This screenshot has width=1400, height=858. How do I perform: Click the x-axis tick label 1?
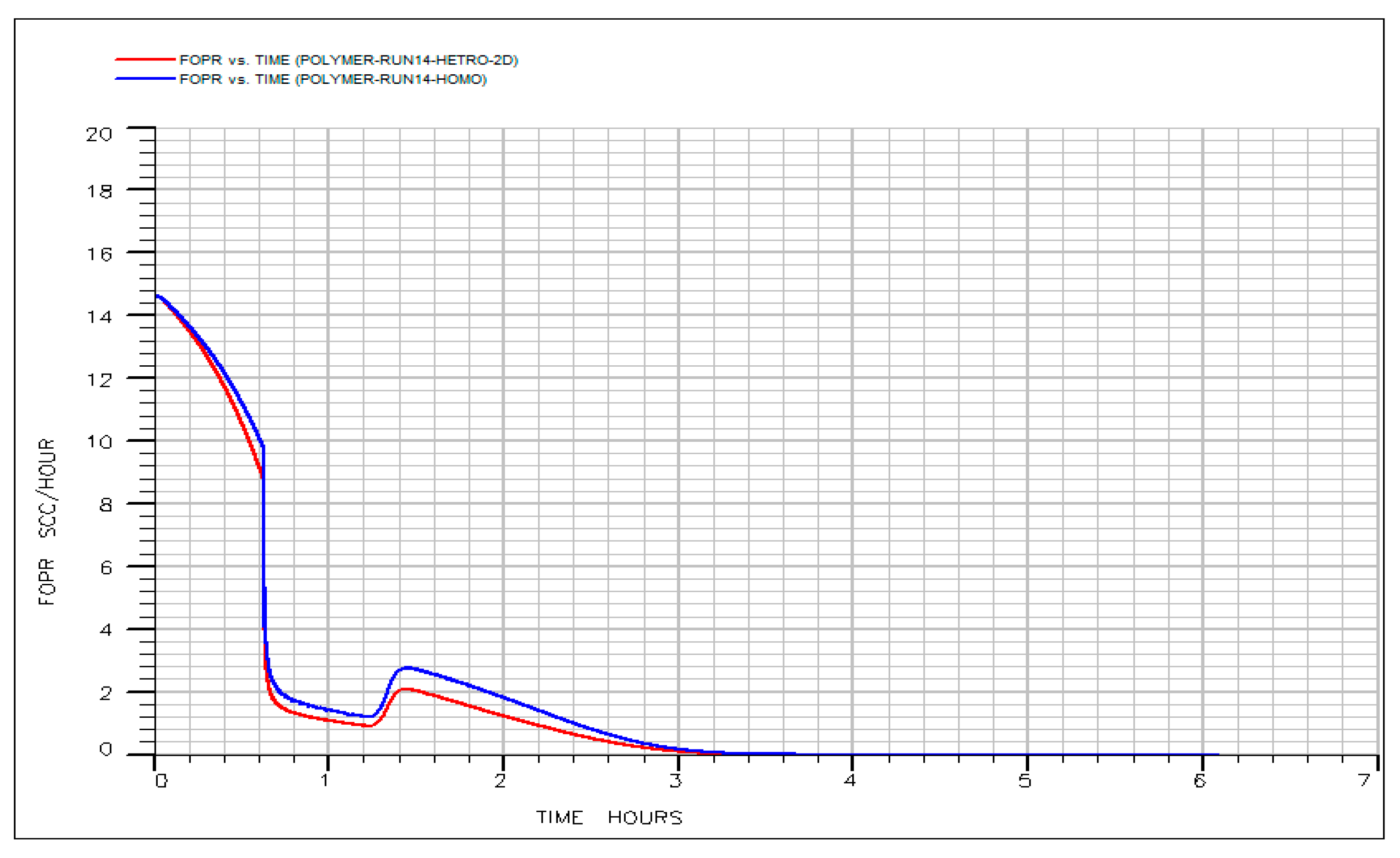click(x=325, y=780)
